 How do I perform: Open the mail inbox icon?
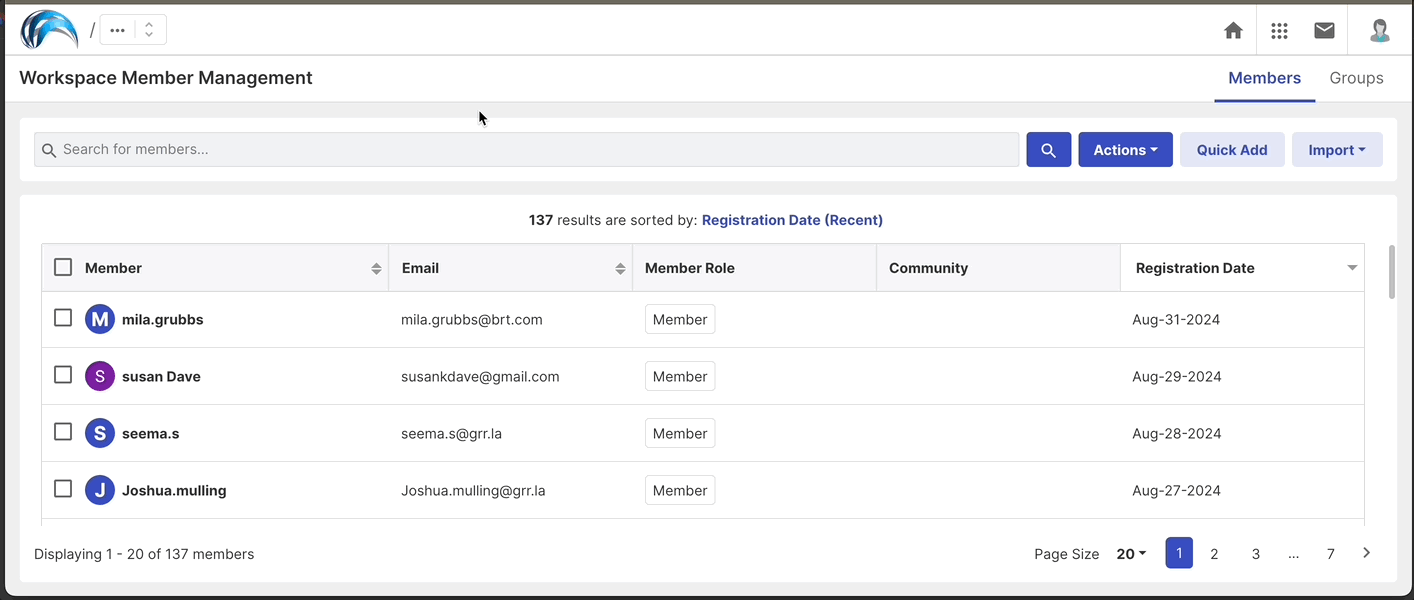tap(1324, 30)
